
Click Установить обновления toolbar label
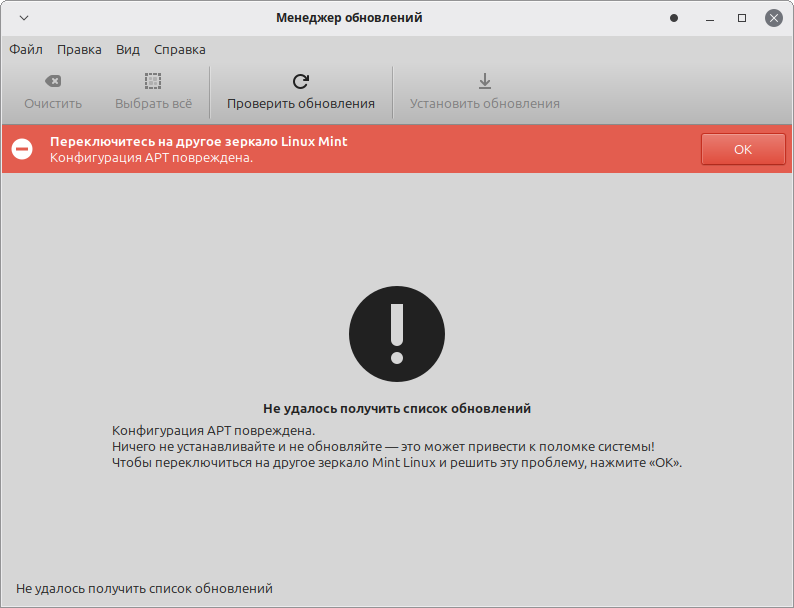(x=485, y=104)
